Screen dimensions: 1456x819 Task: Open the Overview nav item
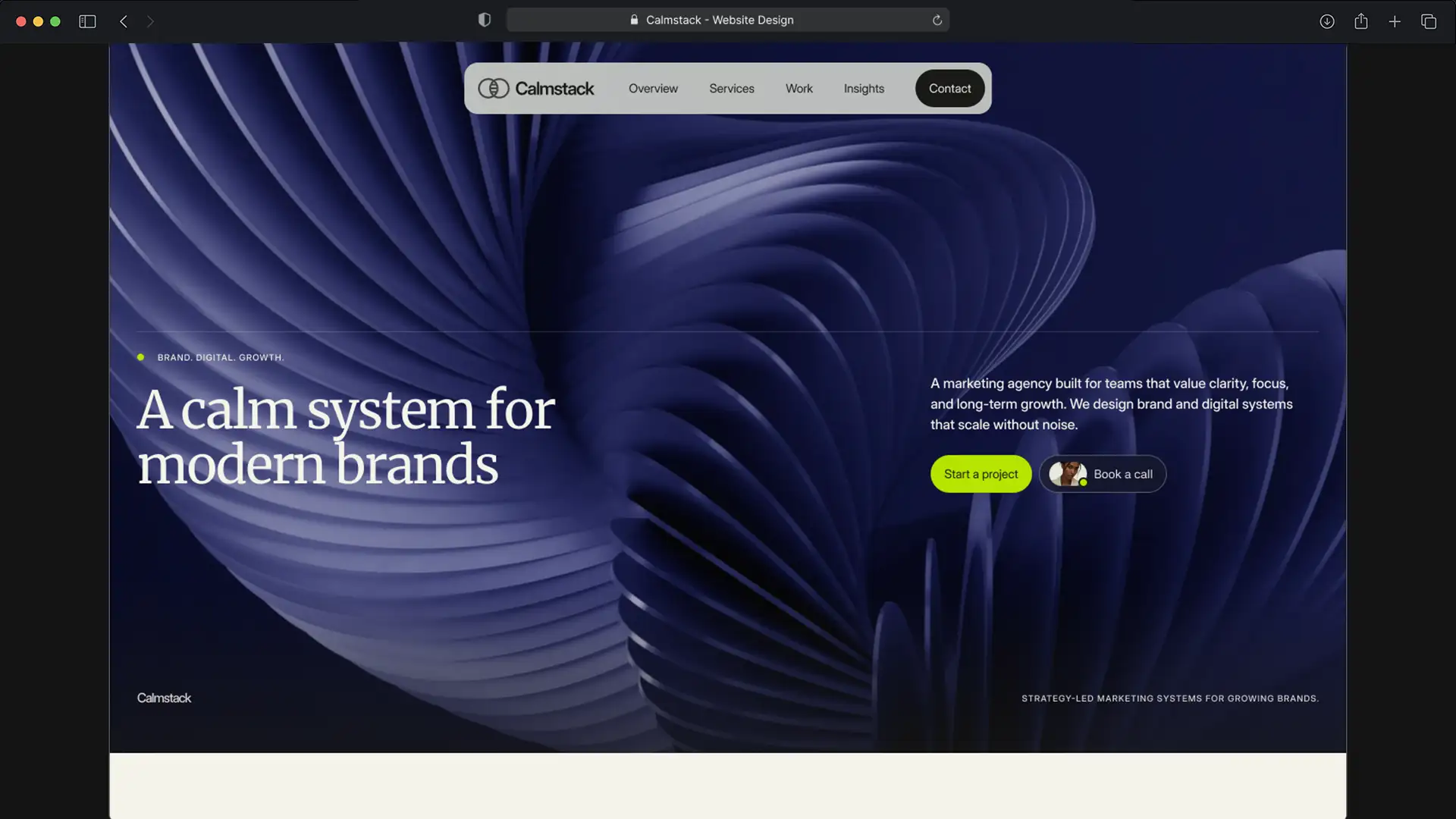(x=653, y=89)
